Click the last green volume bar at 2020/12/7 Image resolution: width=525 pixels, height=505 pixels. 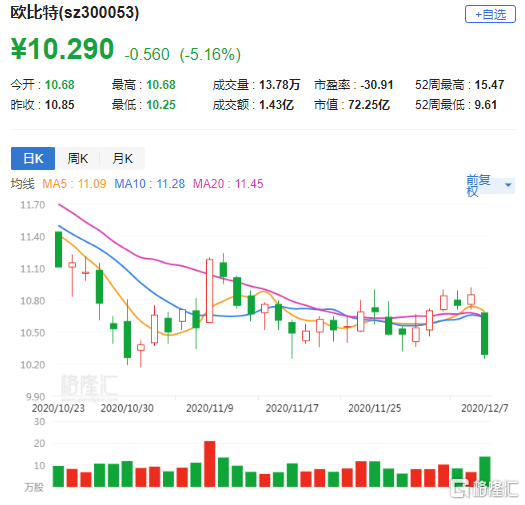pyautogui.click(x=484, y=472)
